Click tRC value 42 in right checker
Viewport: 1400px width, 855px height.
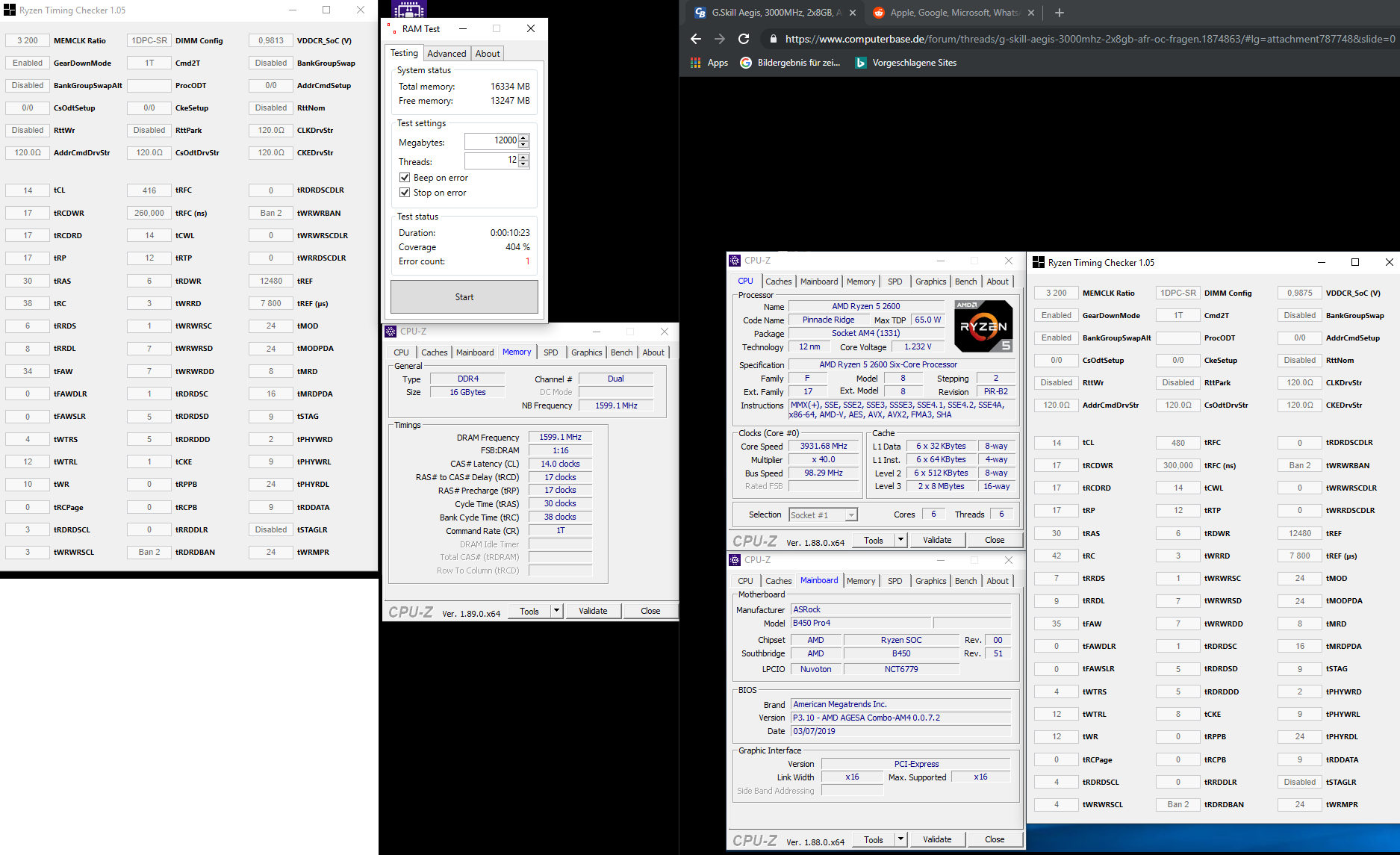coord(1057,556)
